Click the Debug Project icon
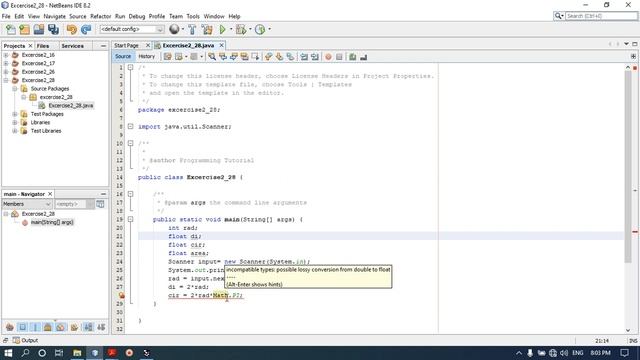This screenshot has width=640, height=360. coord(241,29)
